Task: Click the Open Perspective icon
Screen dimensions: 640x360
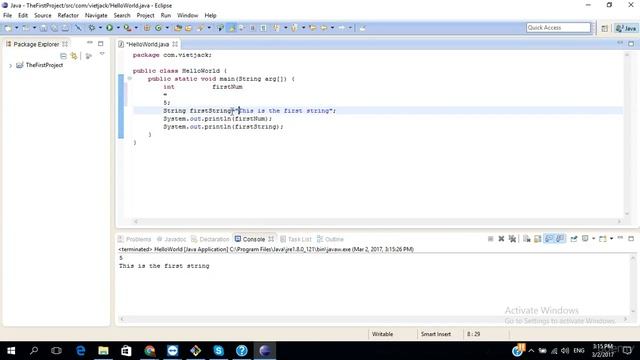Action: (x=604, y=28)
